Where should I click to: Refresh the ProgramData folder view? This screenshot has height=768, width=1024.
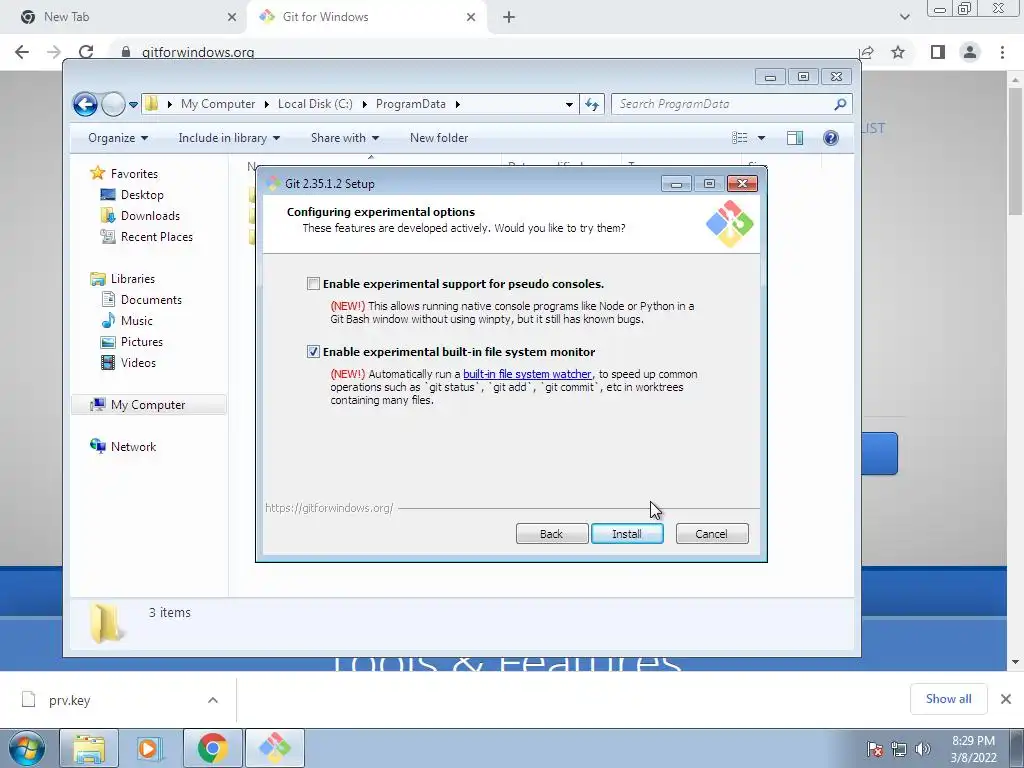point(592,104)
